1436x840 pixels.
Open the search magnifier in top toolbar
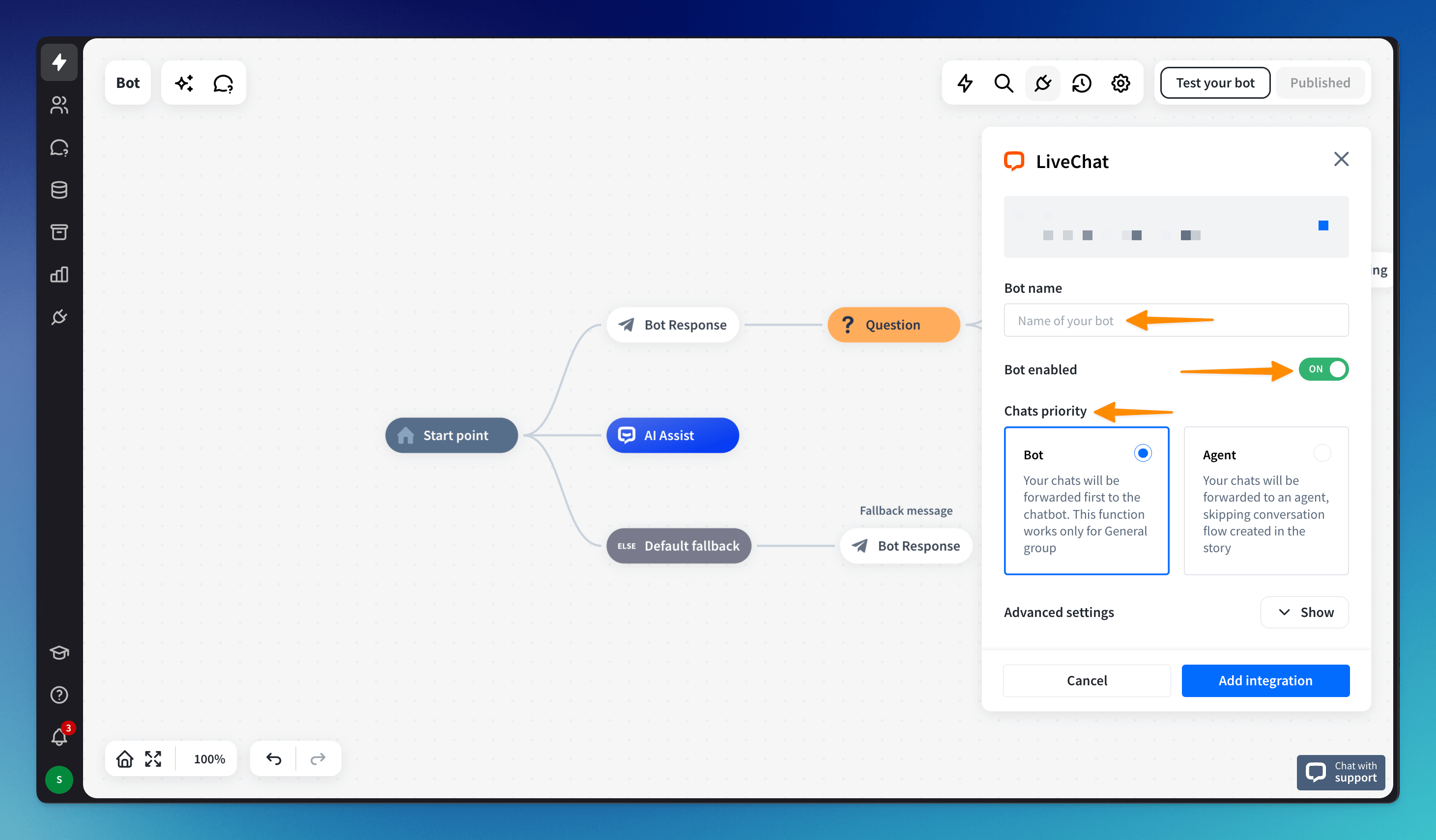(x=1004, y=83)
